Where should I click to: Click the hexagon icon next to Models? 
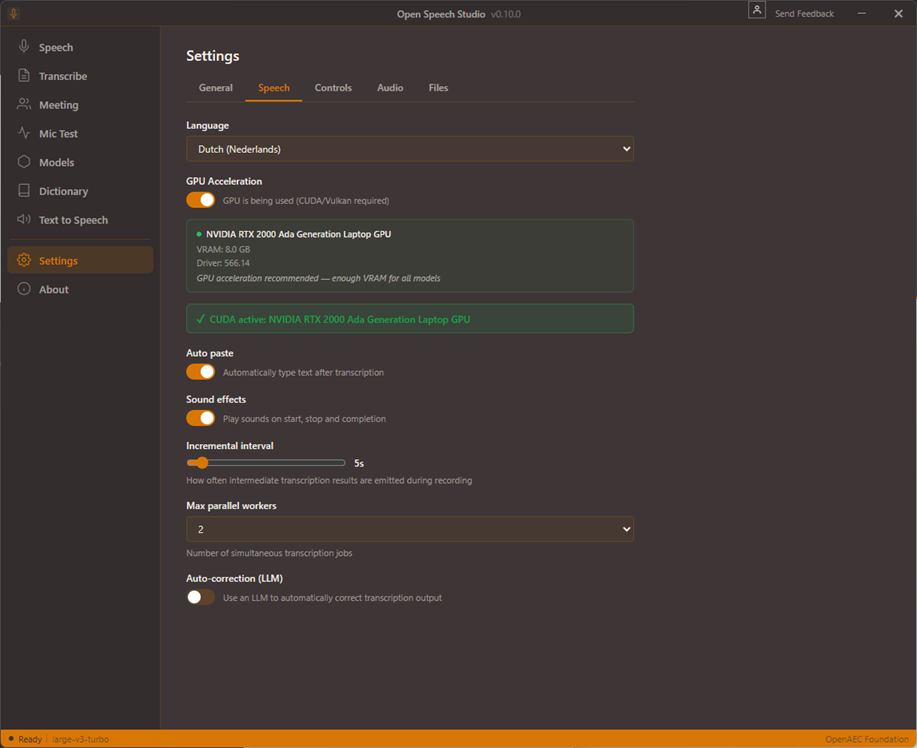pos(24,162)
